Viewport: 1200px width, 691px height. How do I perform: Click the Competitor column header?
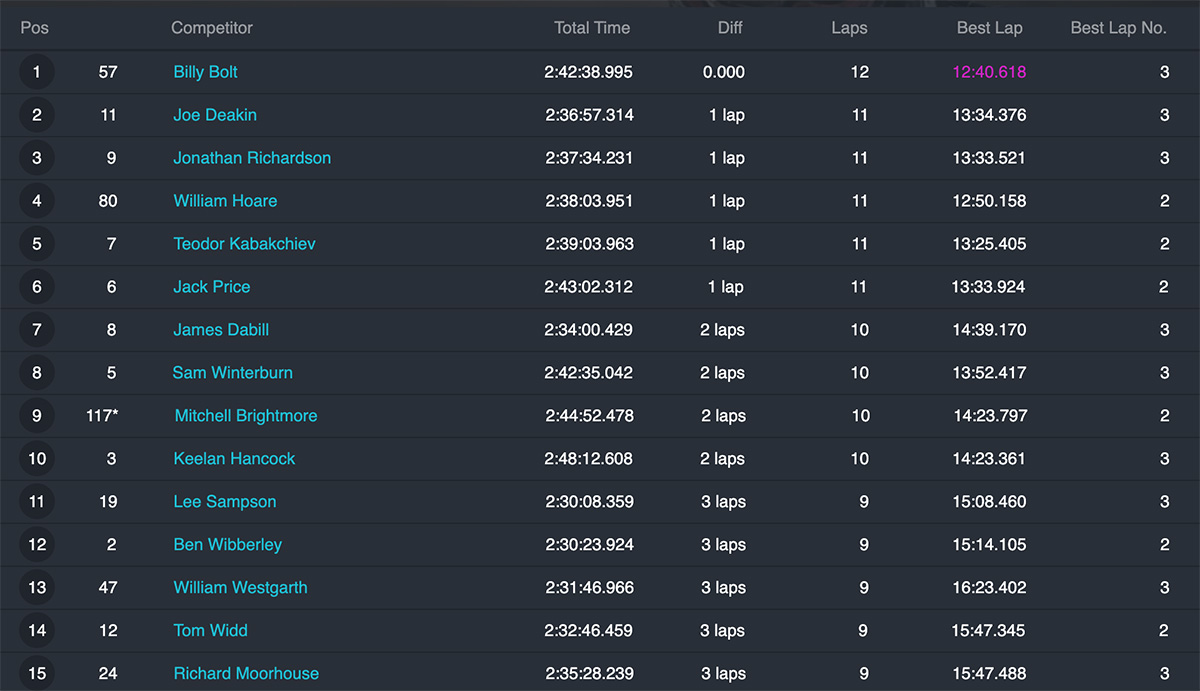click(212, 28)
